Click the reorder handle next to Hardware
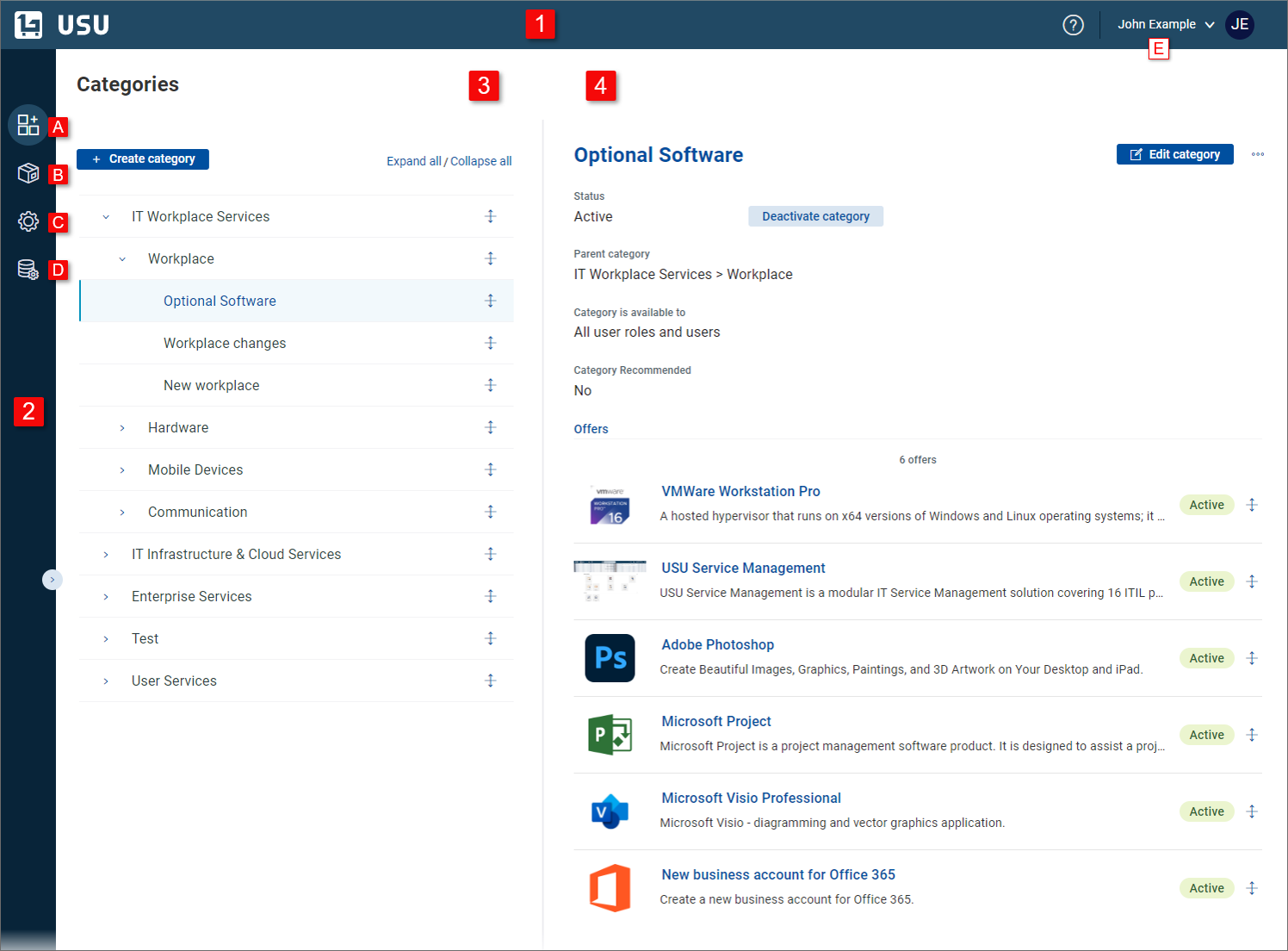Screen dimensions: 1288x951 coord(491,427)
